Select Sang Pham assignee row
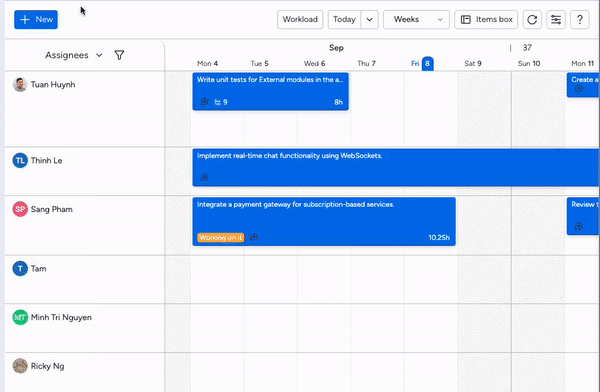This screenshot has height=392, width=600. (85, 225)
